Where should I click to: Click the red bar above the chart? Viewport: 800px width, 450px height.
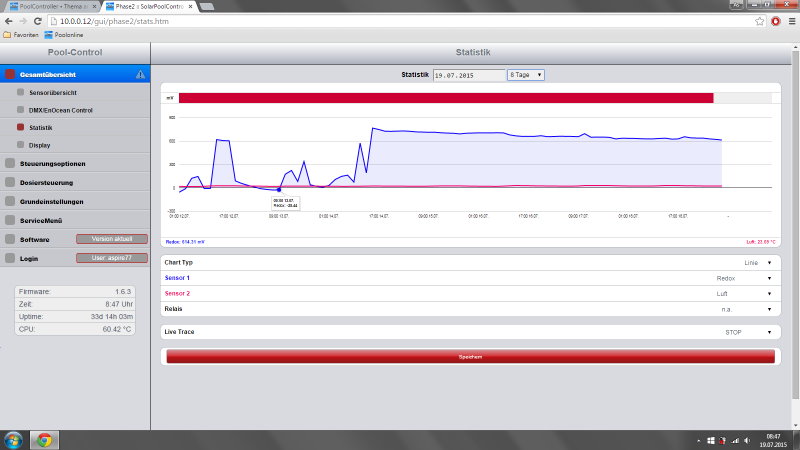coord(446,98)
